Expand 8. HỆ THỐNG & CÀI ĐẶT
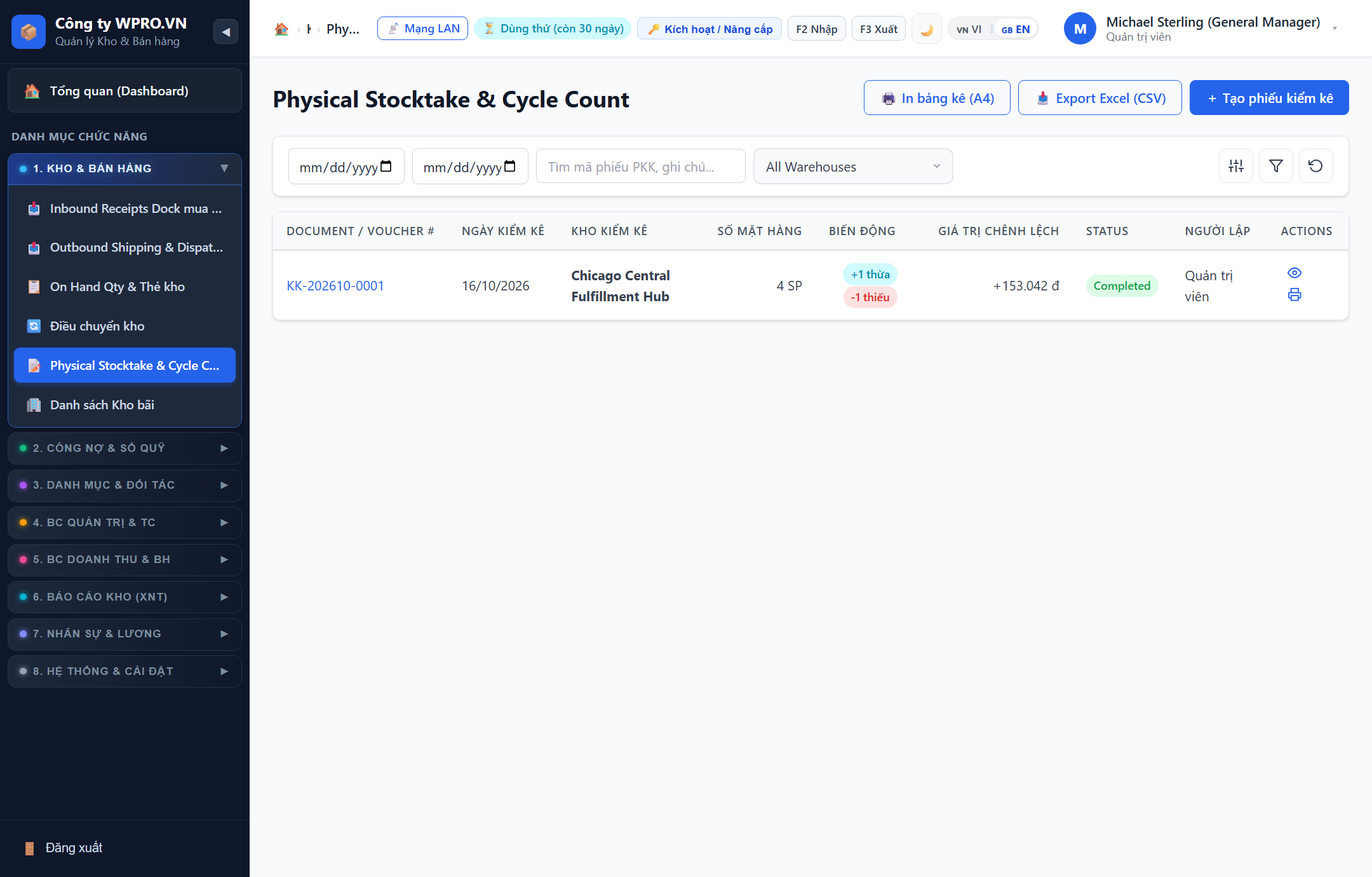 click(x=124, y=671)
